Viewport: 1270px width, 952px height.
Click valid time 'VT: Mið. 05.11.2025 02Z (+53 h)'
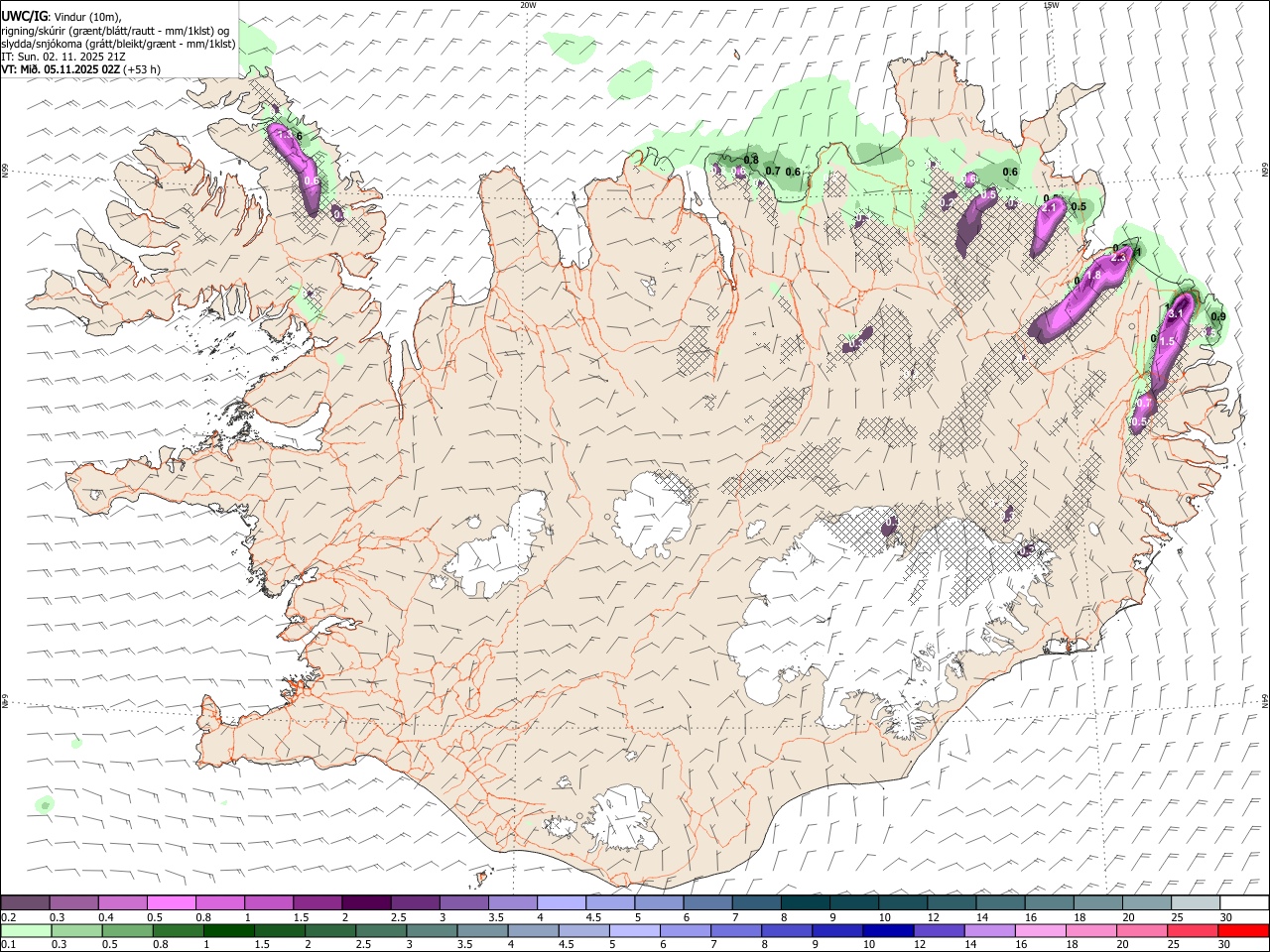tap(80, 69)
